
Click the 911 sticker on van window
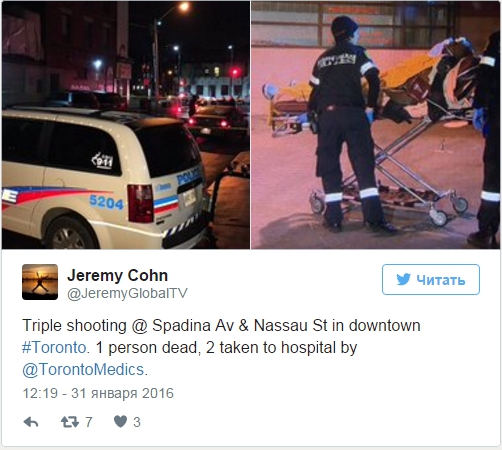pos(103,161)
